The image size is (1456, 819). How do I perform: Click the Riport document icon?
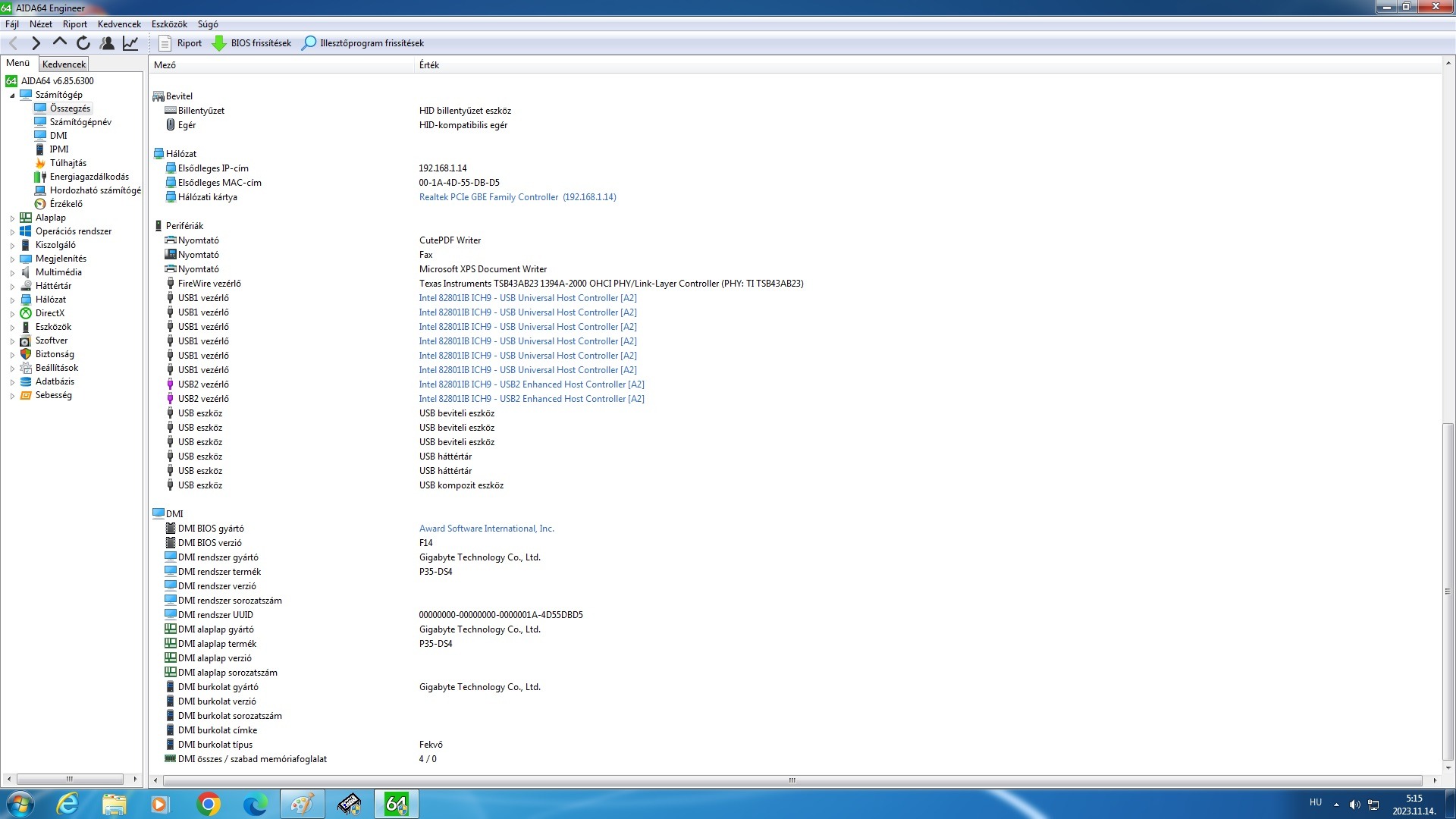tap(165, 43)
